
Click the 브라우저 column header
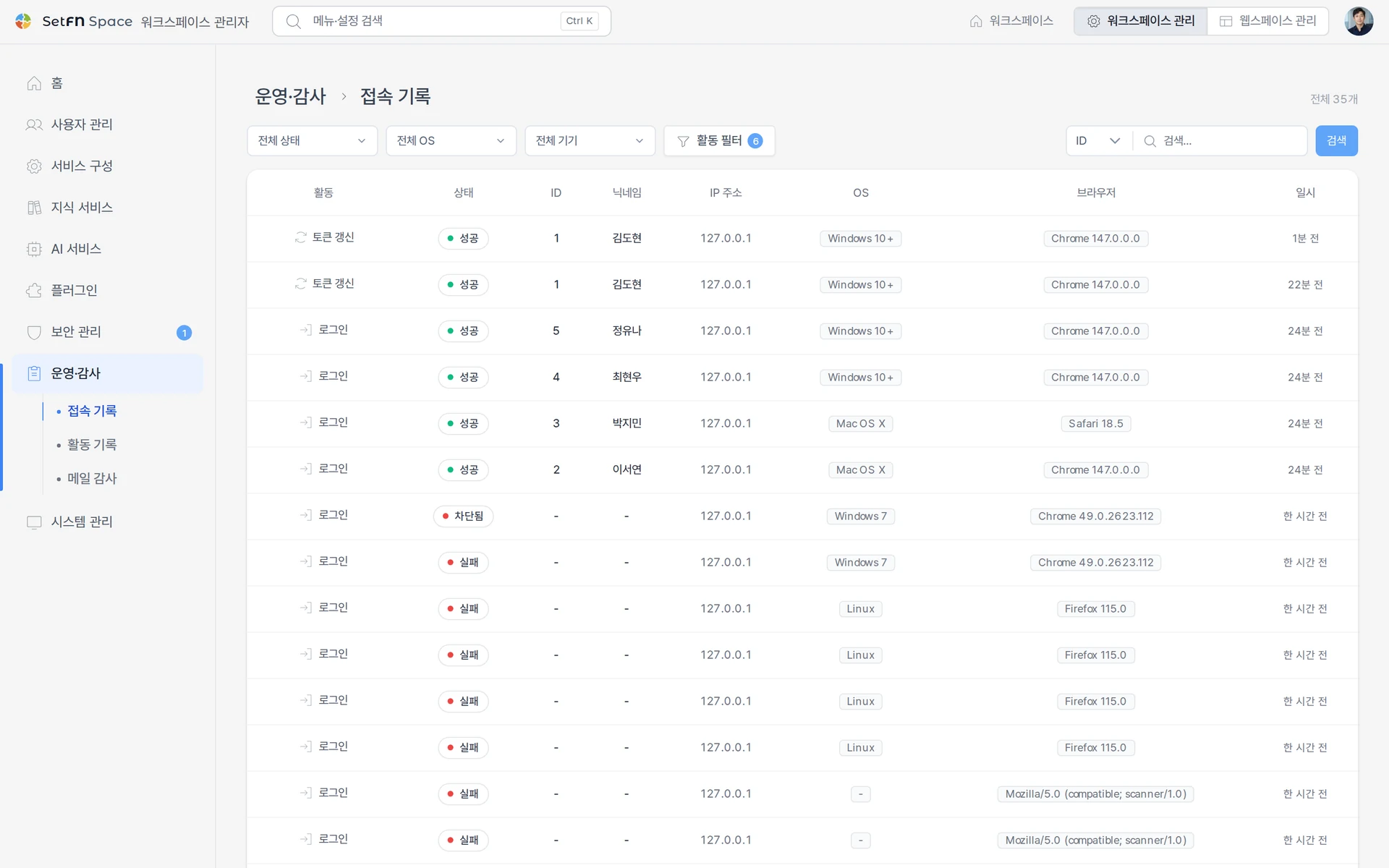pyautogui.click(x=1096, y=192)
